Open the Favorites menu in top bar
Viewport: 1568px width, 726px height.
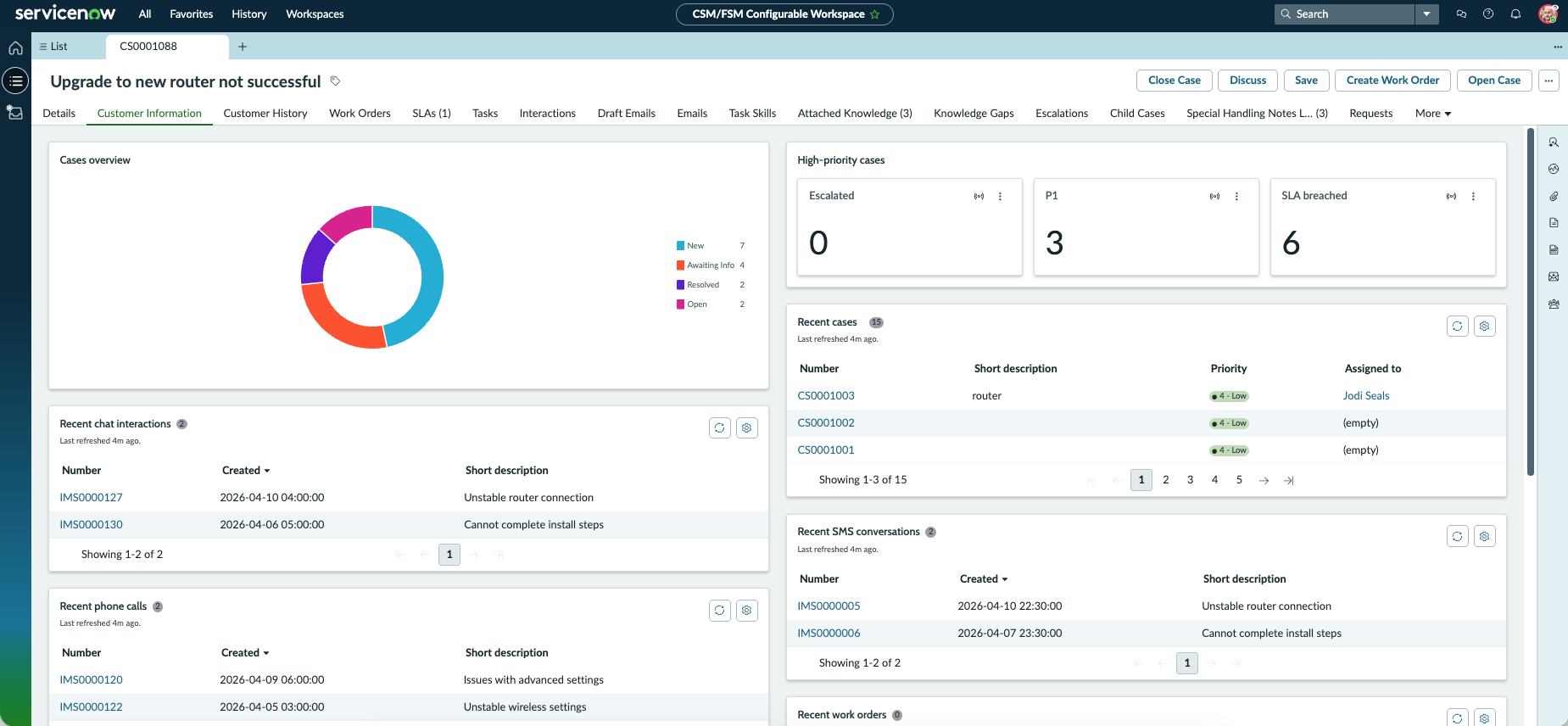tap(192, 14)
